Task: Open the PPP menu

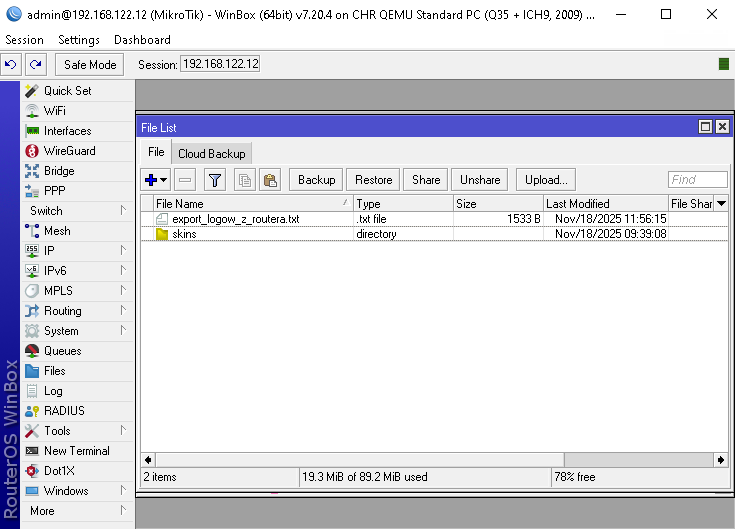Action: pyautogui.click(x=77, y=191)
